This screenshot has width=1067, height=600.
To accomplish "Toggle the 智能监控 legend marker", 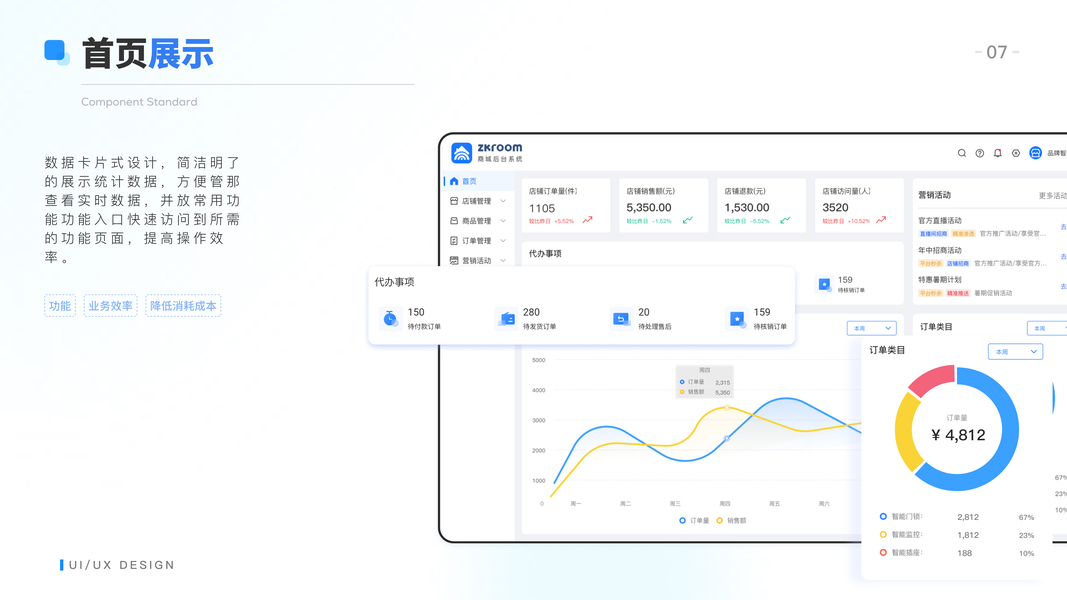I will coord(883,535).
